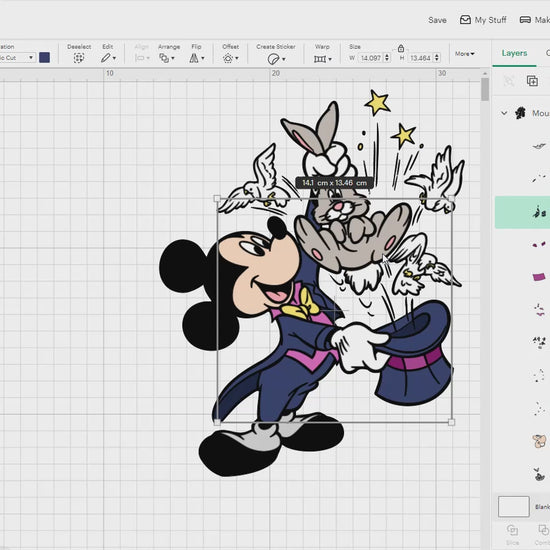Click the Mouse group silhouette icon
This screenshot has height=550, width=550.
point(520,113)
